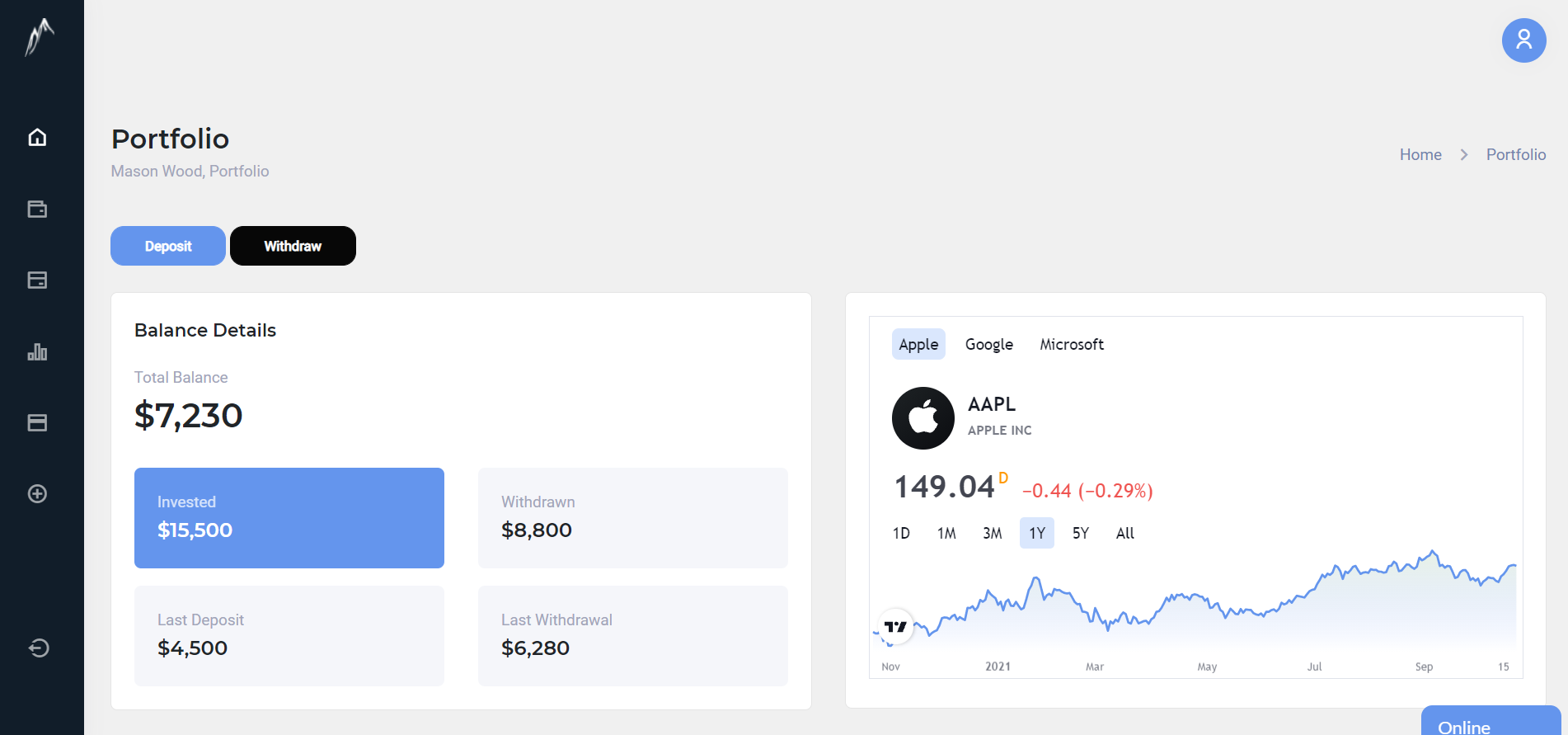Click the mountain logo at top of sidebar

(39, 38)
